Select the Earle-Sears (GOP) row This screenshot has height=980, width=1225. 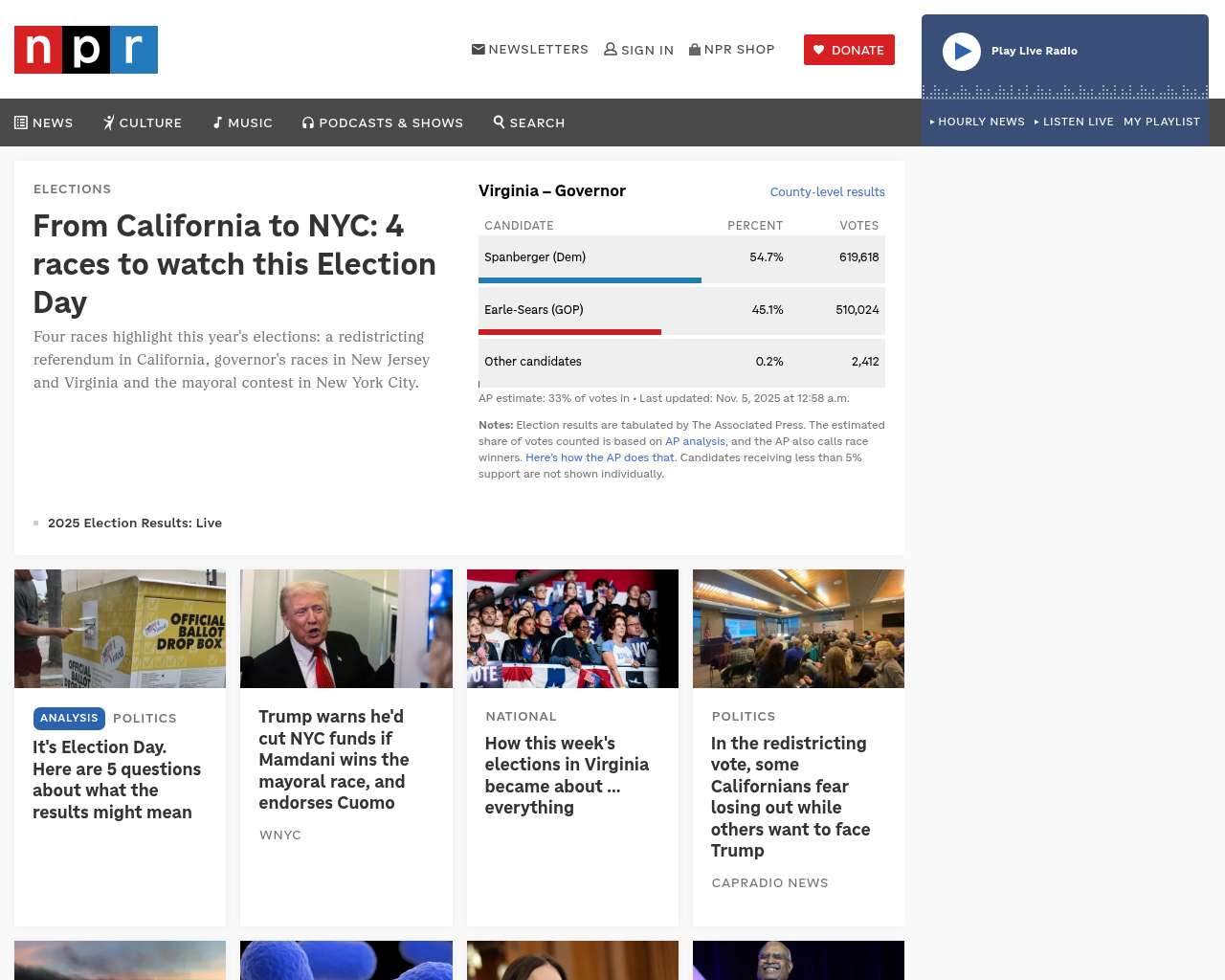click(681, 309)
